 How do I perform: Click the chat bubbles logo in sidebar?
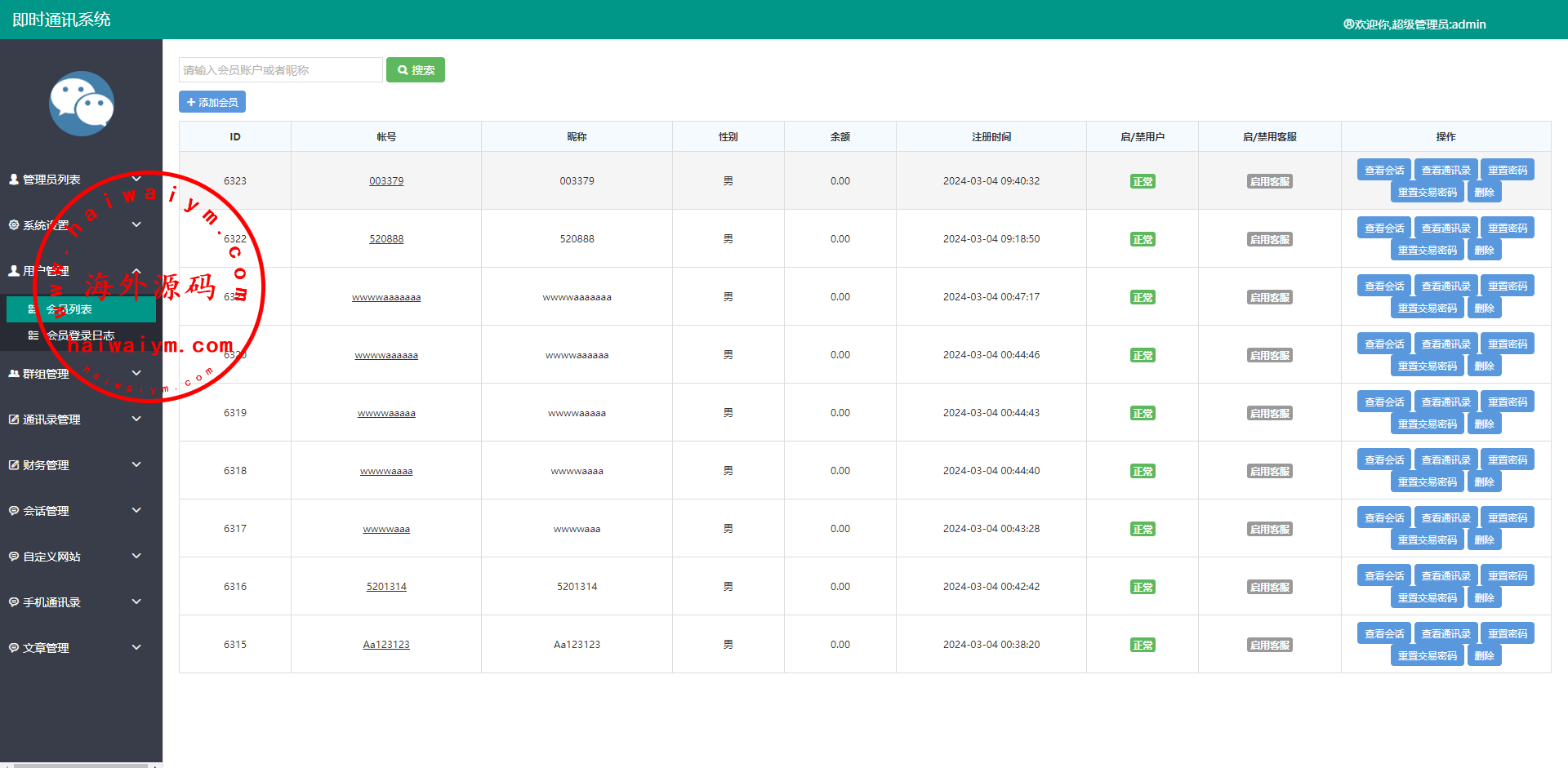[81, 104]
